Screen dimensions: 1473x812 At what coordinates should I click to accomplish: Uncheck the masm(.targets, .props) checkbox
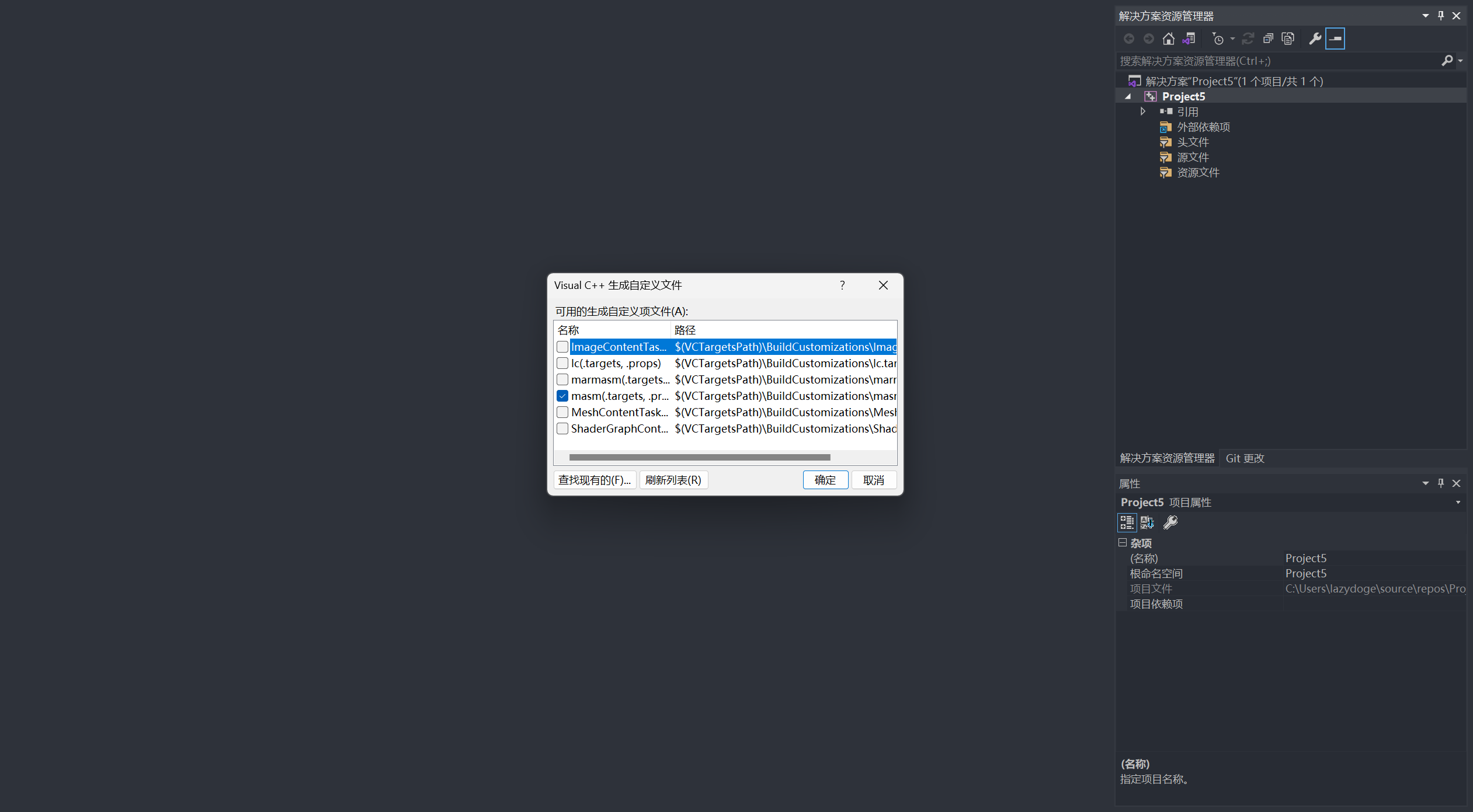click(x=562, y=396)
